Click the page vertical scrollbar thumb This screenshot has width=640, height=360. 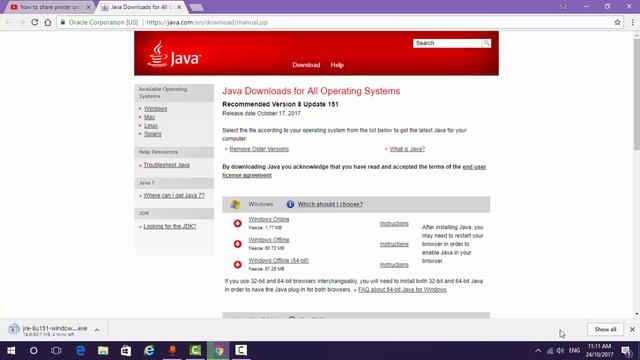coord(637,95)
